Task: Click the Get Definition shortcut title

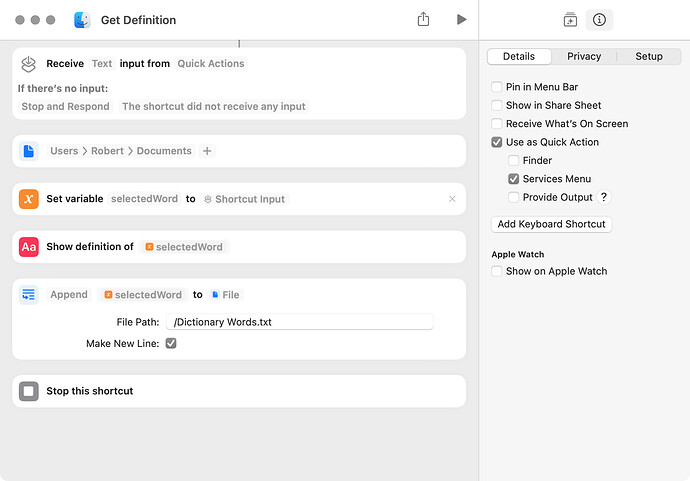Action: [x=138, y=20]
